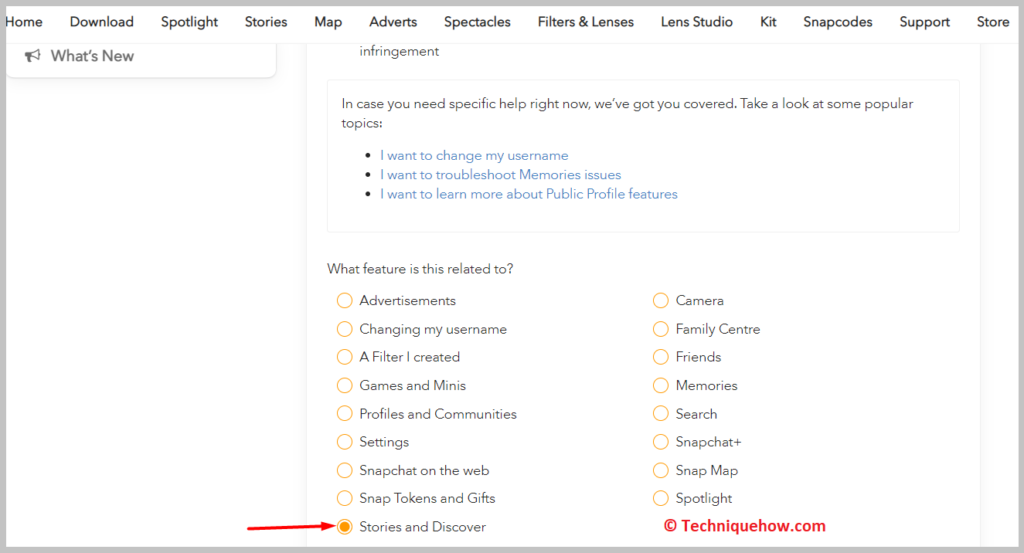Open 'I want to change my username' link

click(474, 155)
